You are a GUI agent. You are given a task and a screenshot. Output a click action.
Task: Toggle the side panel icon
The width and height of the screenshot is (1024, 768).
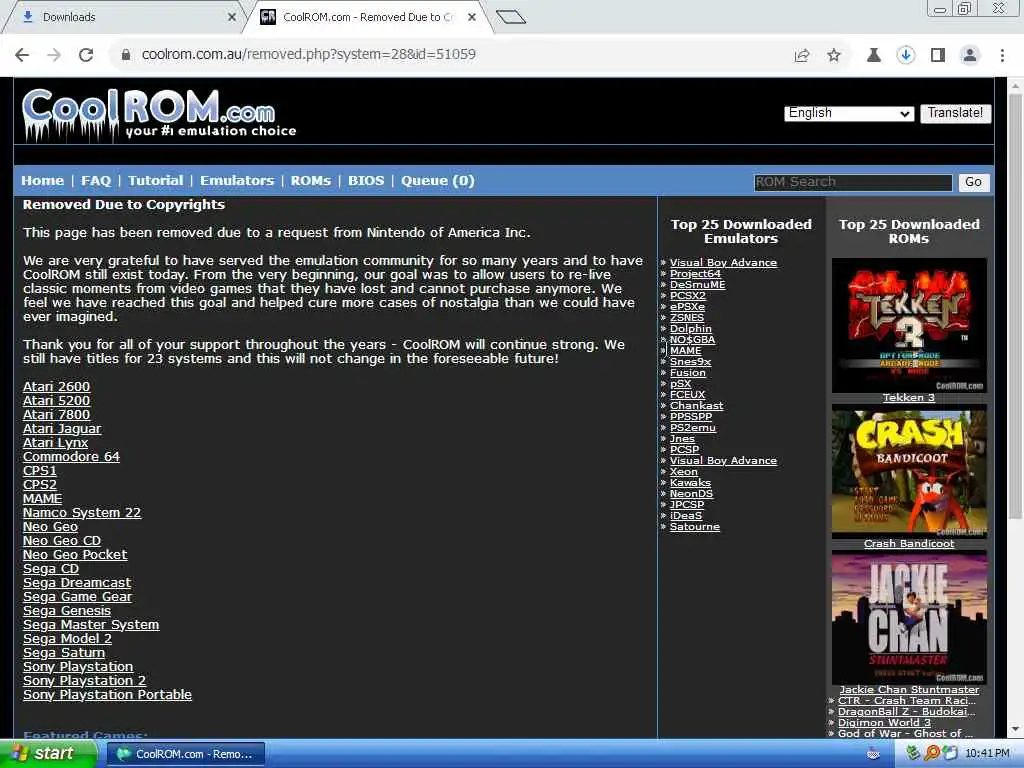tap(938, 56)
